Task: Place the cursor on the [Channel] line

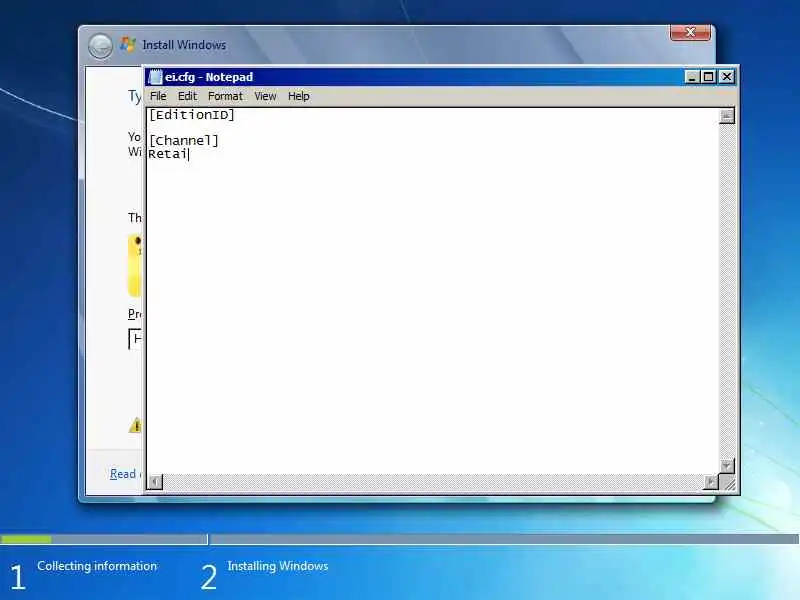Action: pyautogui.click(x=184, y=140)
